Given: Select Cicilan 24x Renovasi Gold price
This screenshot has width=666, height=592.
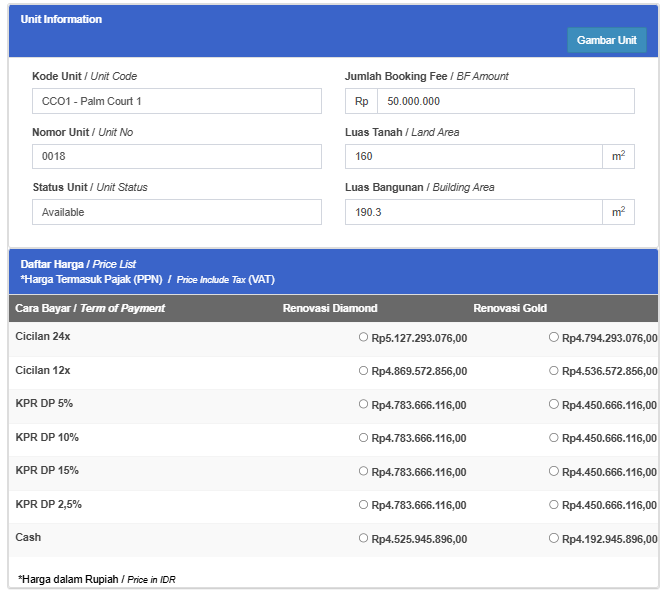Looking at the screenshot, I should [x=553, y=337].
